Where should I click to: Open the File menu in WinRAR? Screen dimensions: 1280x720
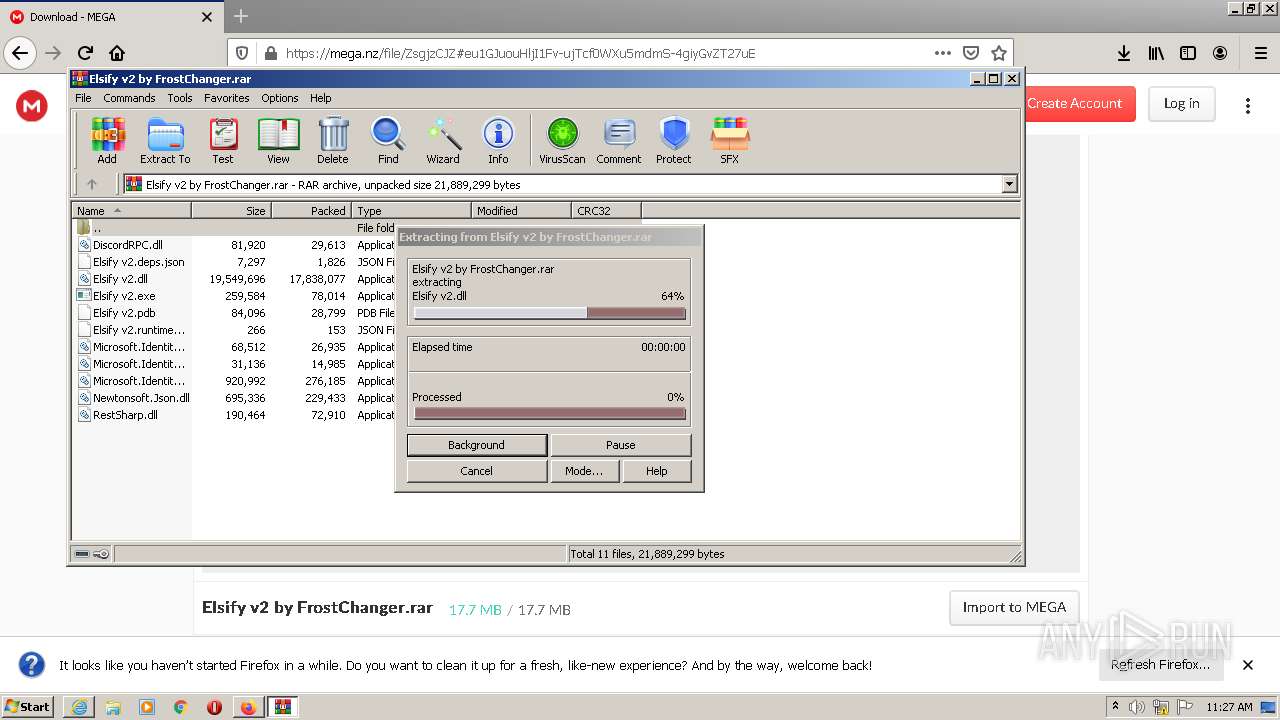tap(83, 98)
